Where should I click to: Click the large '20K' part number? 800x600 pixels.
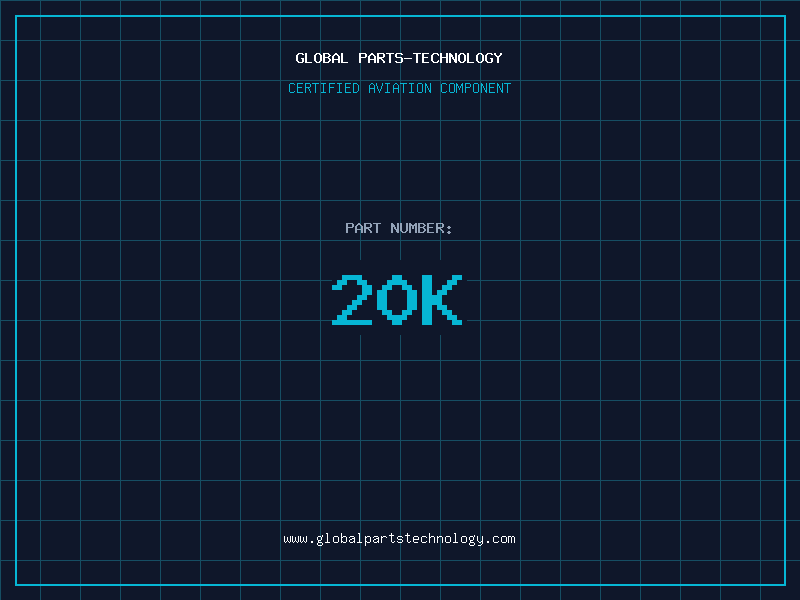point(397,300)
